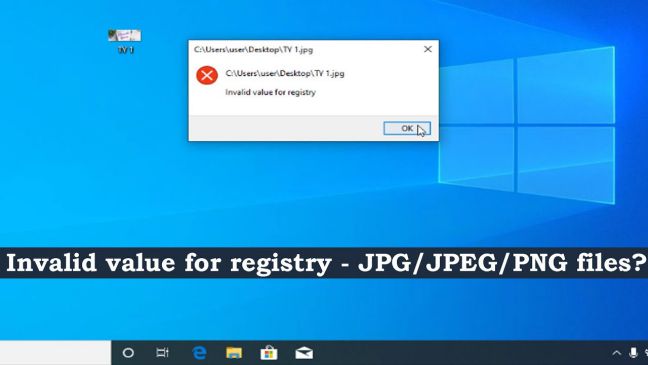The height and width of the screenshot is (365, 648).
Task: Open Microsoft Store from taskbar
Action: [269, 353]
